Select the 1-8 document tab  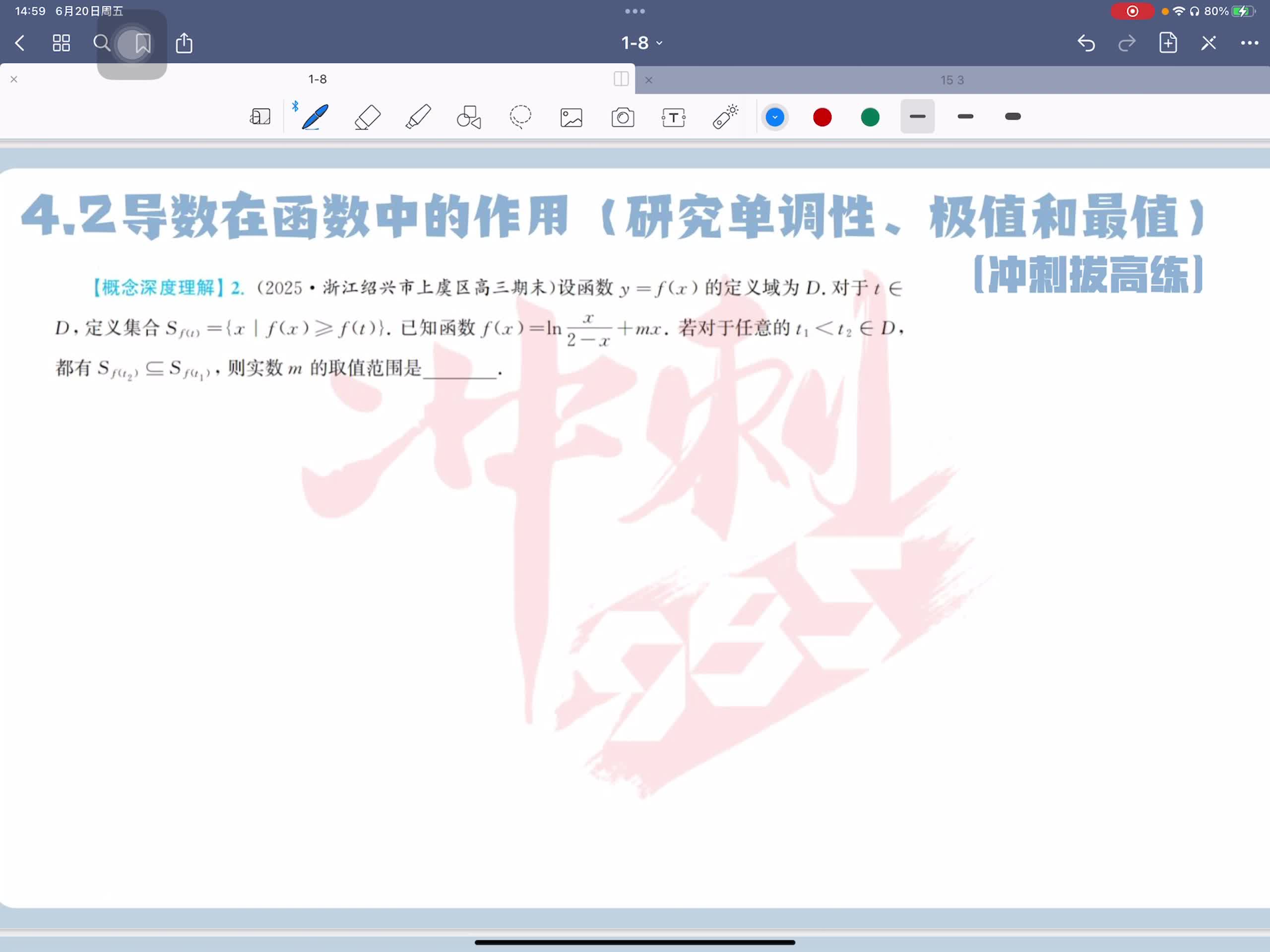pos(317,79)
